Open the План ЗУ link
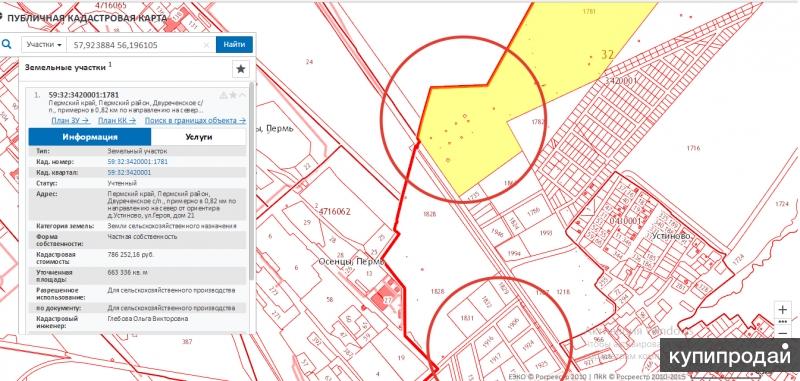The image size is (800, 381). point(70,120)
